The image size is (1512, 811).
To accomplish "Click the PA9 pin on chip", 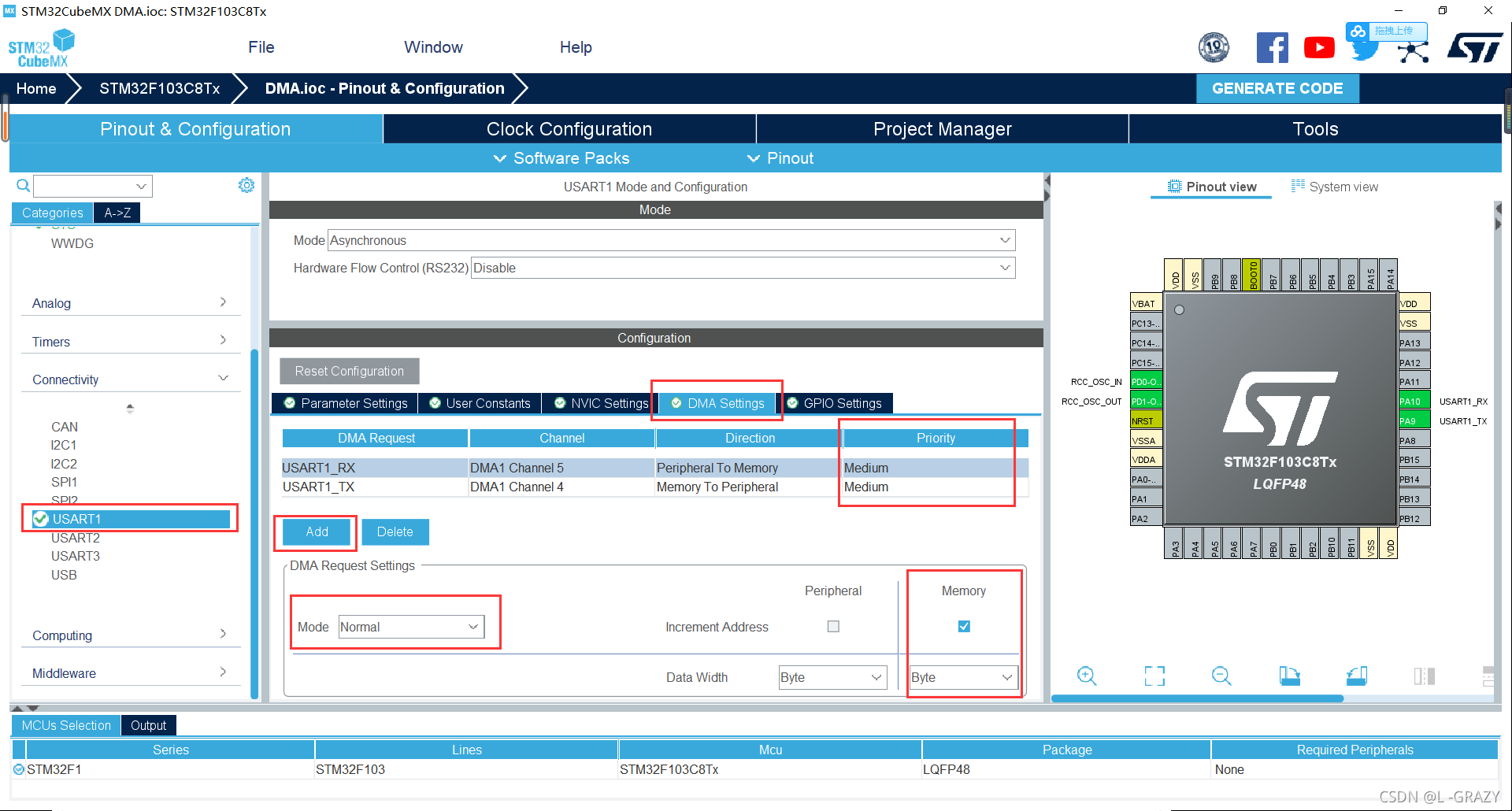I will 1414,420.
